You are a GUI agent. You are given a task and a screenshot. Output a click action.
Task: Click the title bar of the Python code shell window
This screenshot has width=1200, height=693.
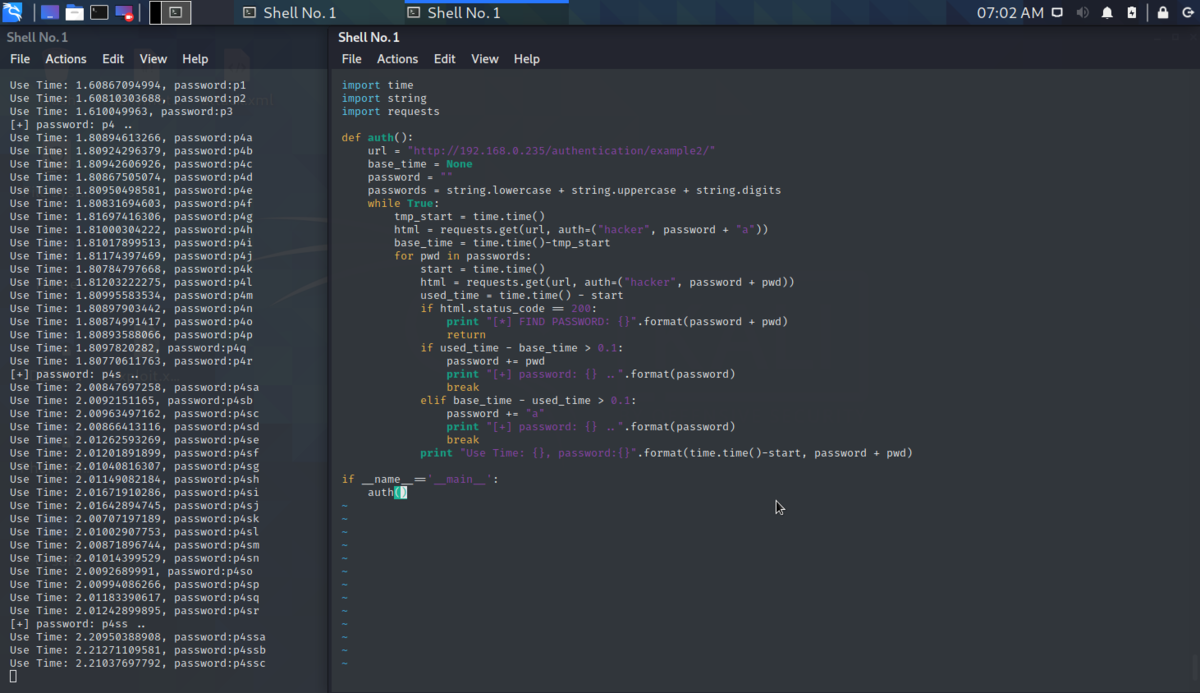765,37
